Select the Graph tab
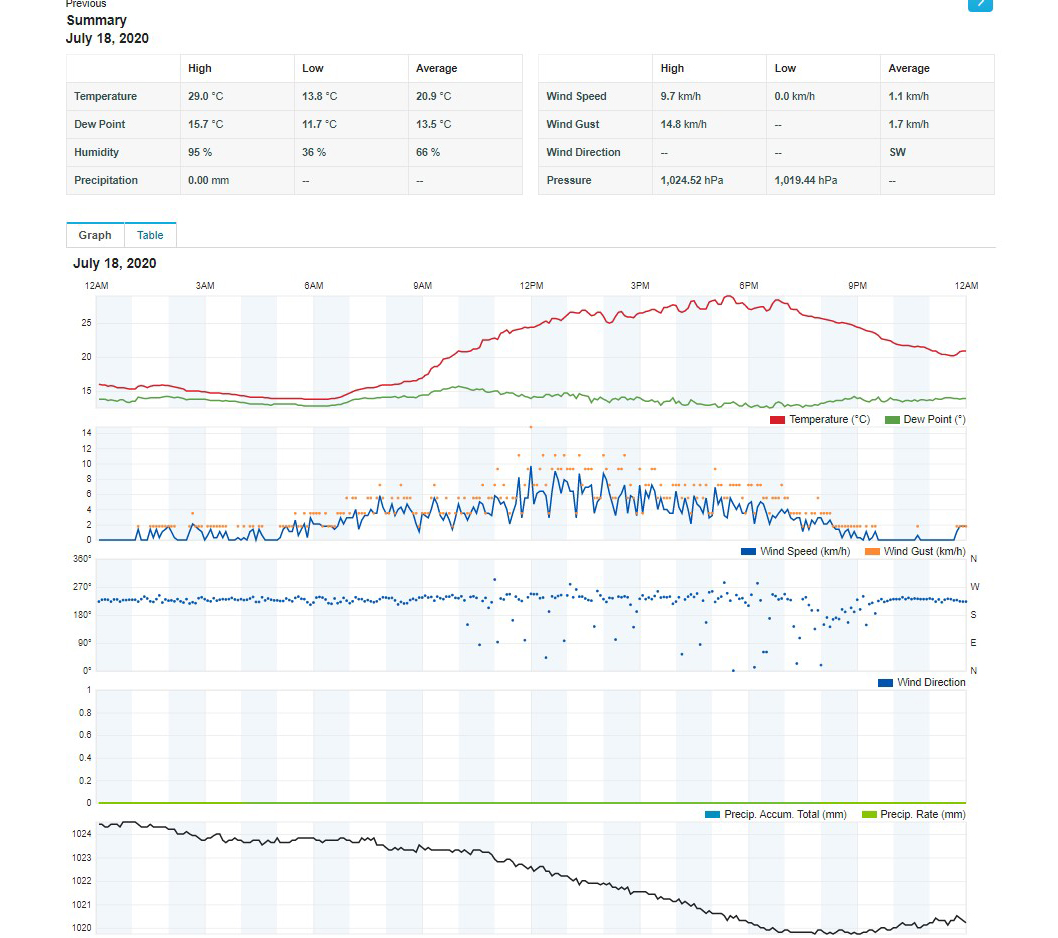 tap(95, 235)
